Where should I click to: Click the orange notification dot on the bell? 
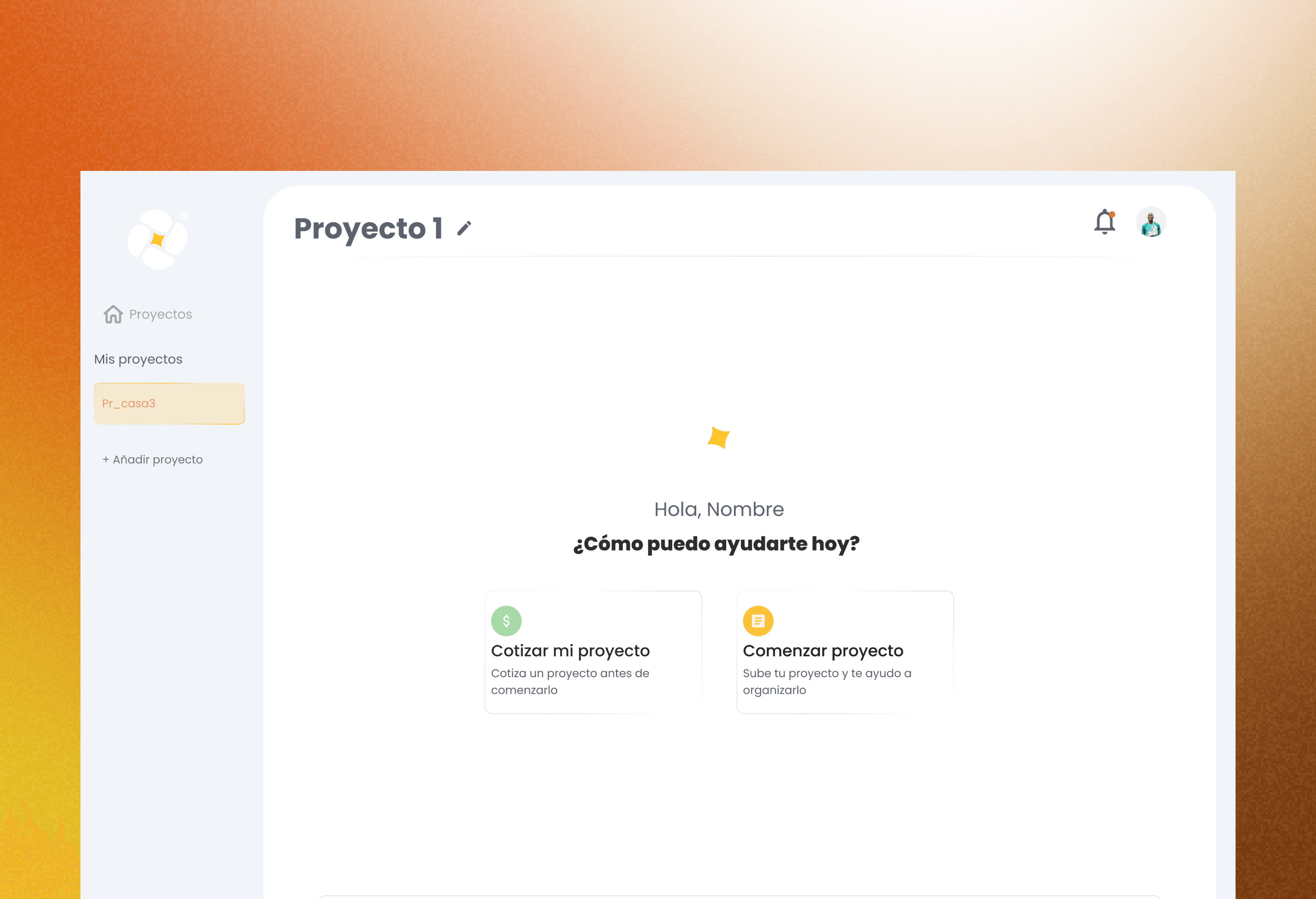[1112, 214]
